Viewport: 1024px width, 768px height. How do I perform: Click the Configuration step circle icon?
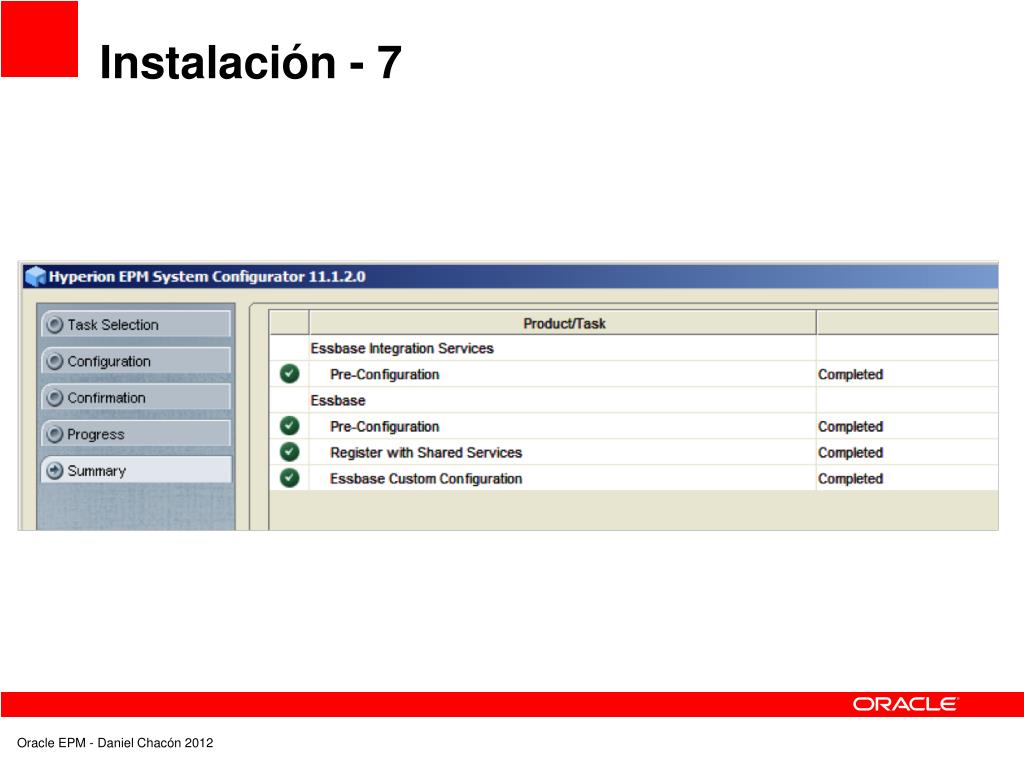coord(56,361)
